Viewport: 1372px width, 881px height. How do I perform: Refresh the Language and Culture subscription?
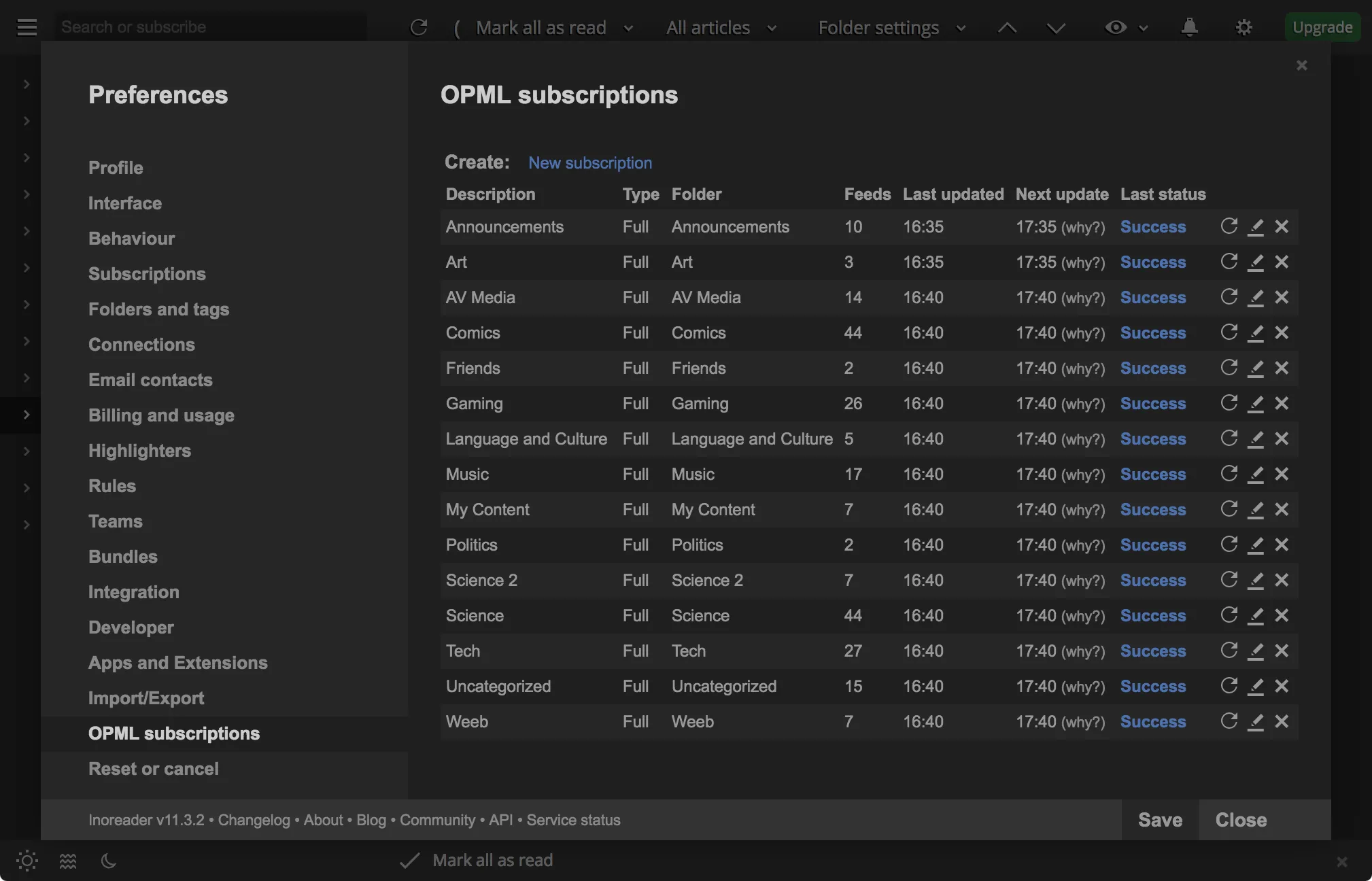coord(1229,438)
